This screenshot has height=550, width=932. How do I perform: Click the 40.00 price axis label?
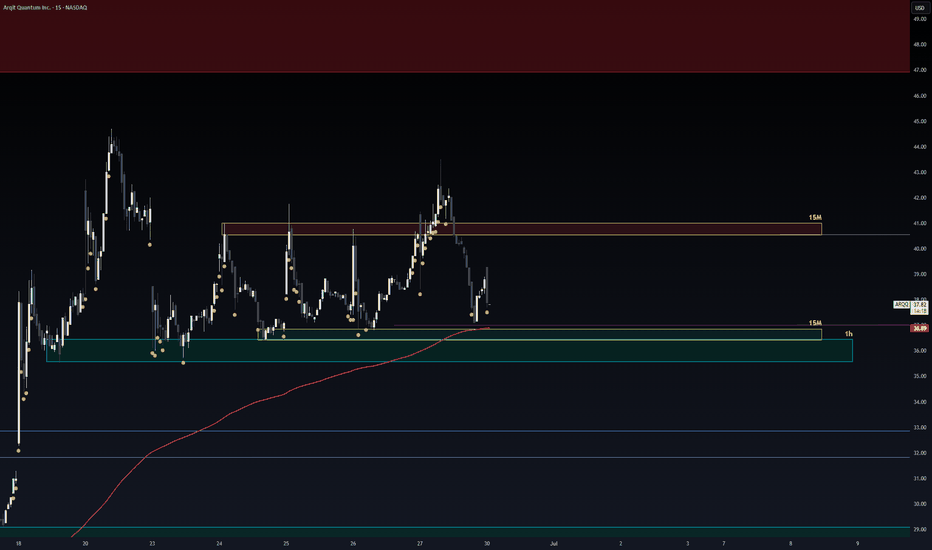point(920,249)
